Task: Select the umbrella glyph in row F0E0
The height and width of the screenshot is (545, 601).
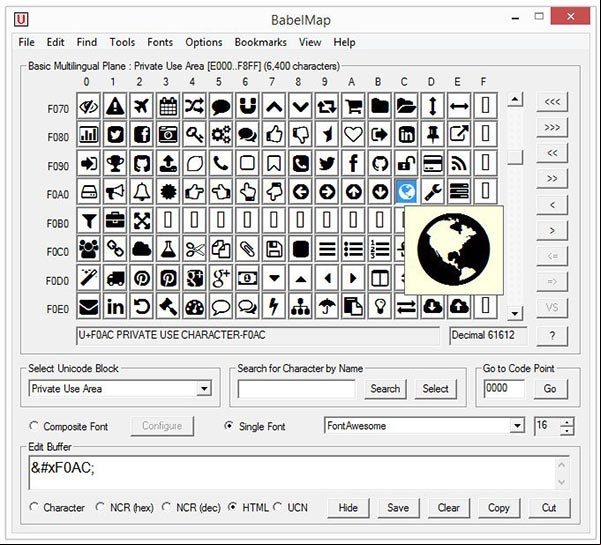Action: [x=327, y=307]
